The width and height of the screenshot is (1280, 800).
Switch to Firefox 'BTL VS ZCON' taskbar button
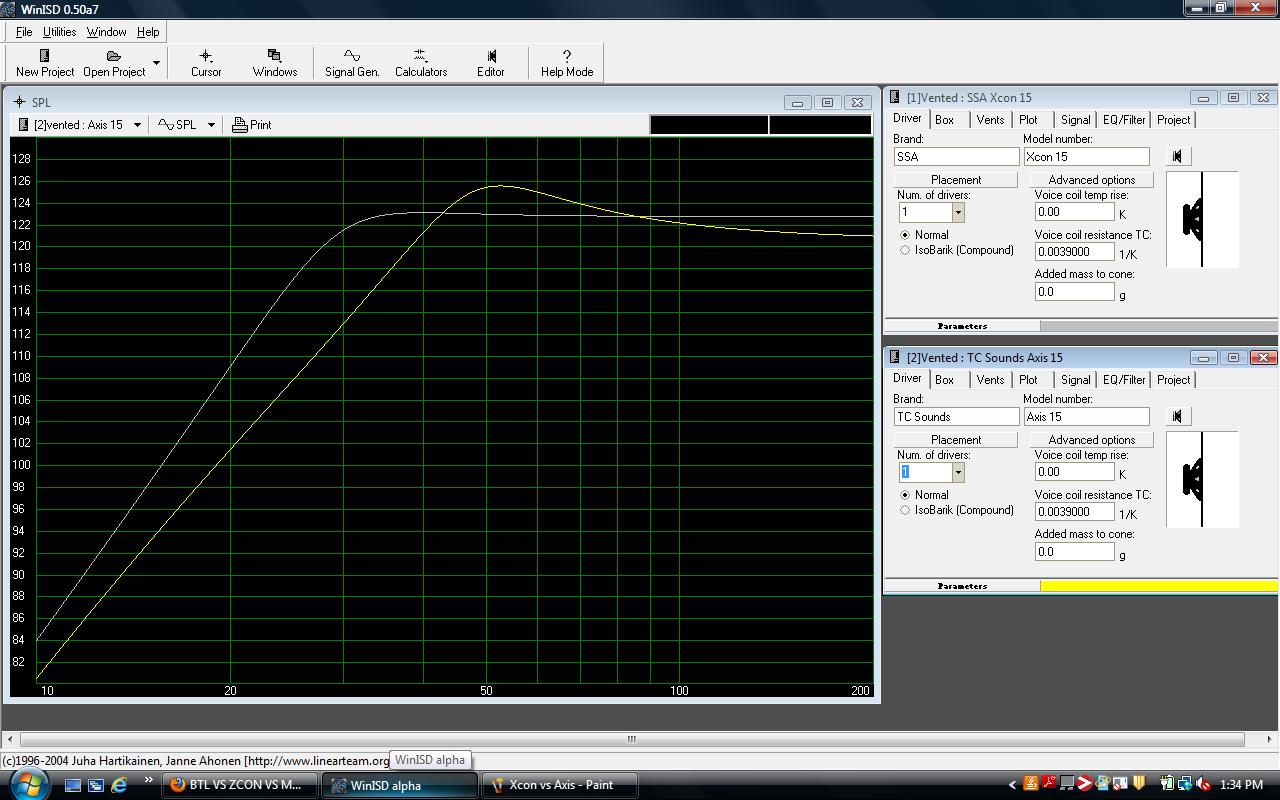[x=240, y=785]
